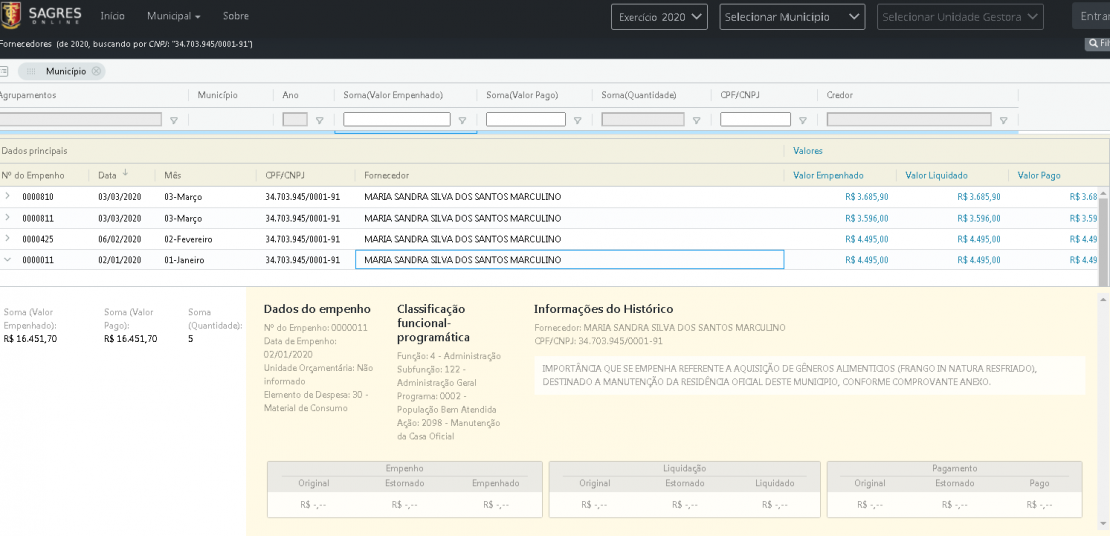
Task: Open filter funnel for Agrupamentos column
Action: (173, 120)
